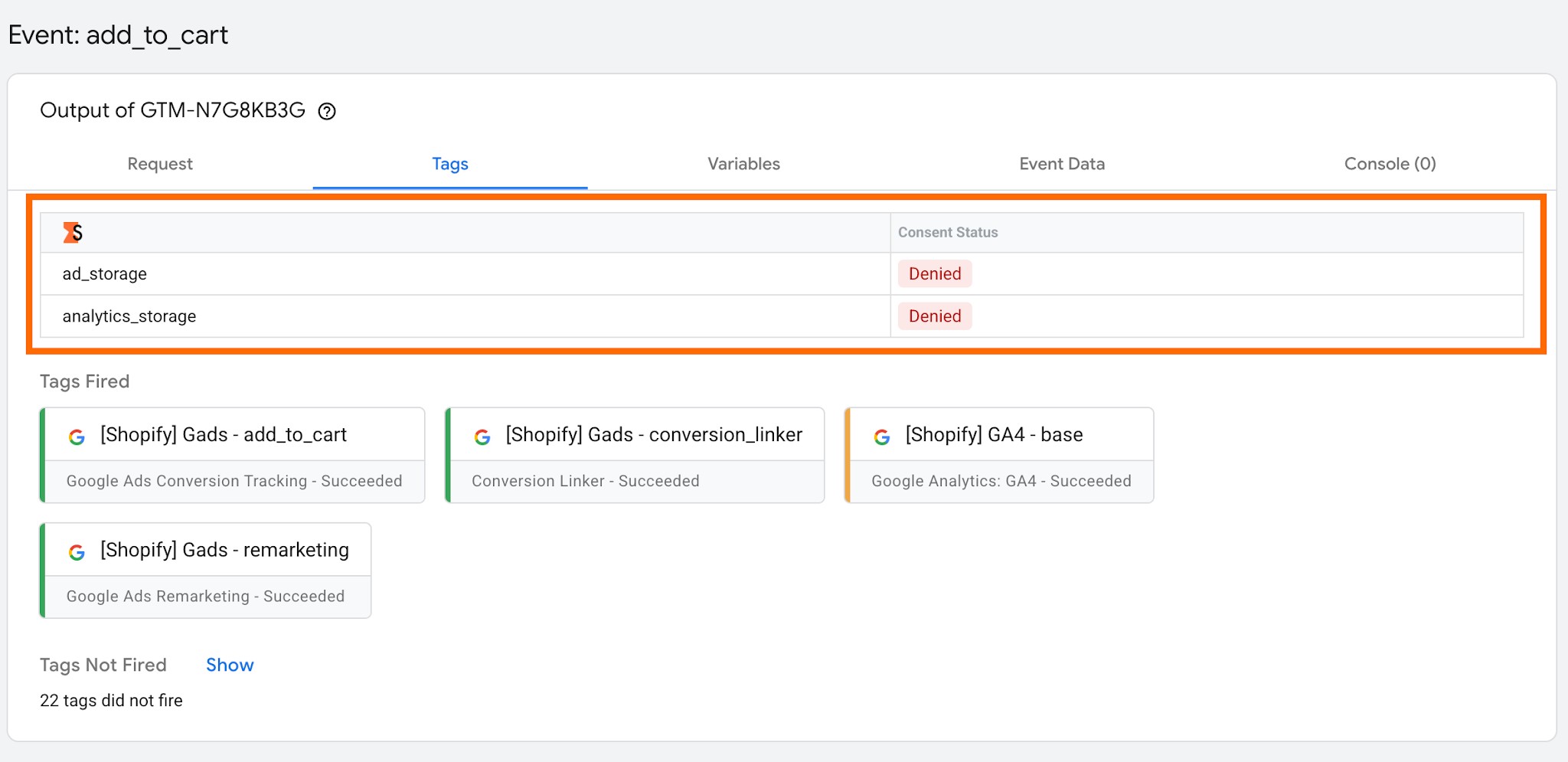Click the 'Output of GTM-N7G8KB3G' heading
Viewport: 1568px width, 762px height.
[172, 111]
